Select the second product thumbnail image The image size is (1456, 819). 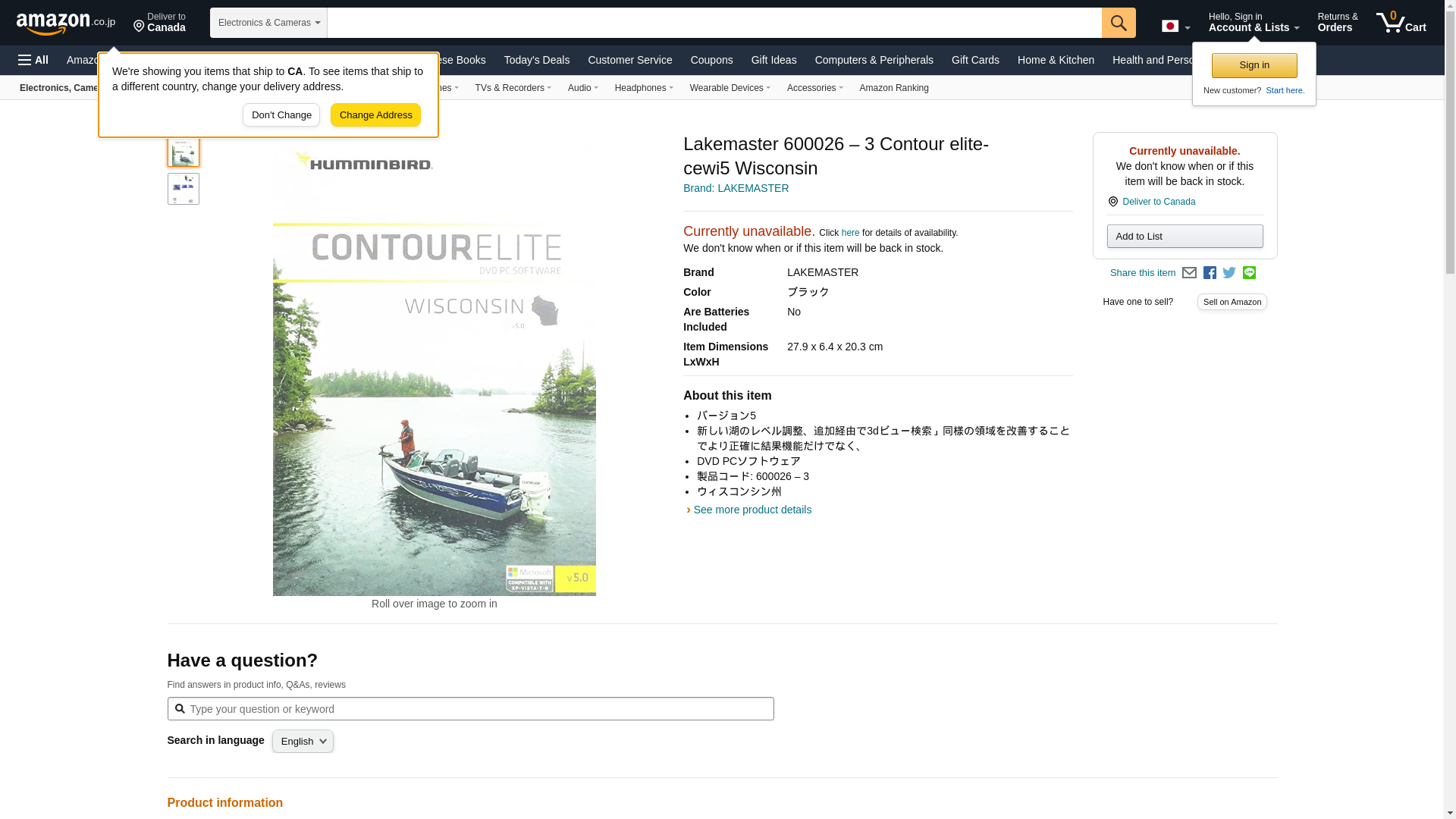pyautogui.click(x=184, y=189)
